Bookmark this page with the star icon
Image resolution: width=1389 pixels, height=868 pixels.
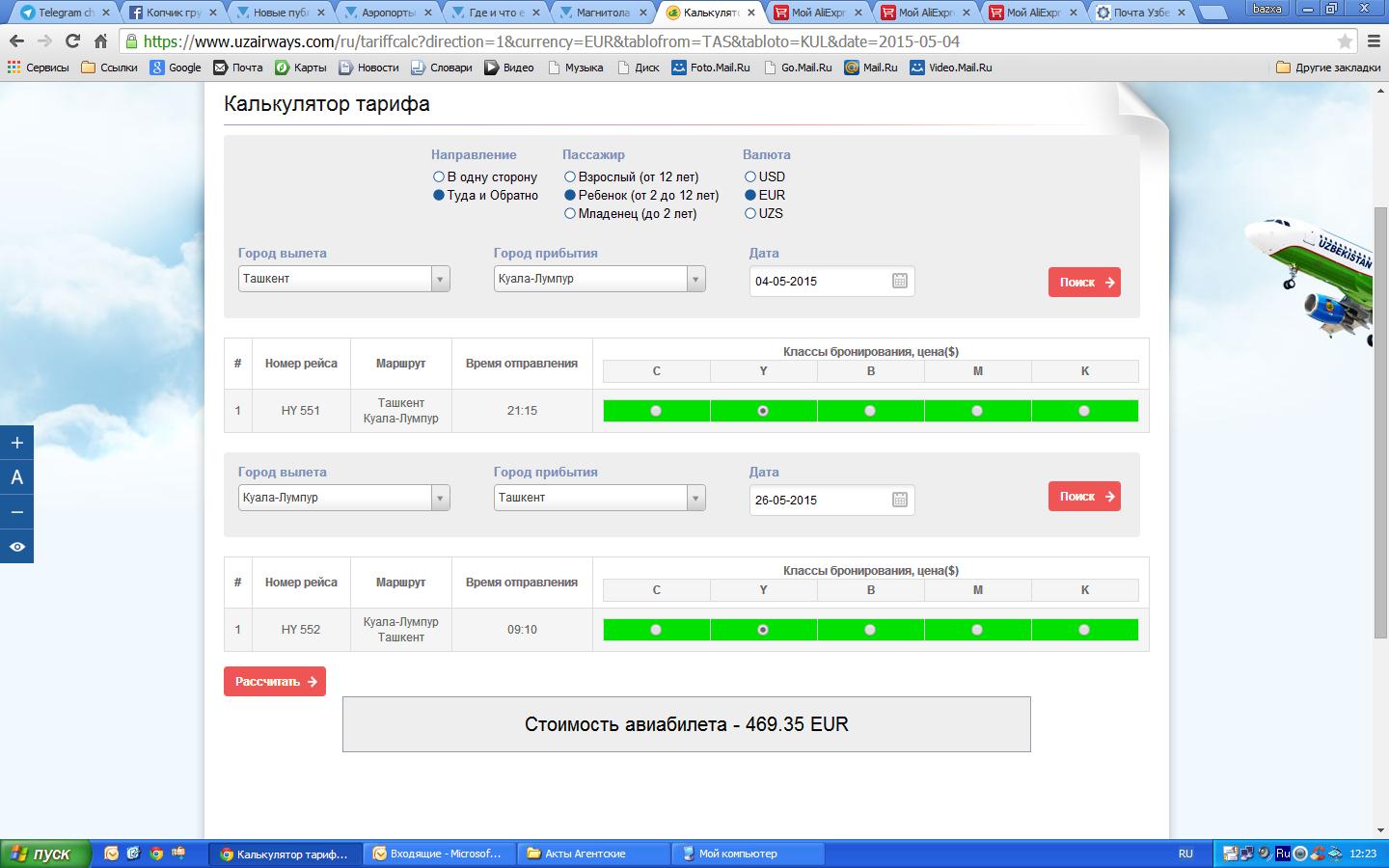click(1345, 41)
